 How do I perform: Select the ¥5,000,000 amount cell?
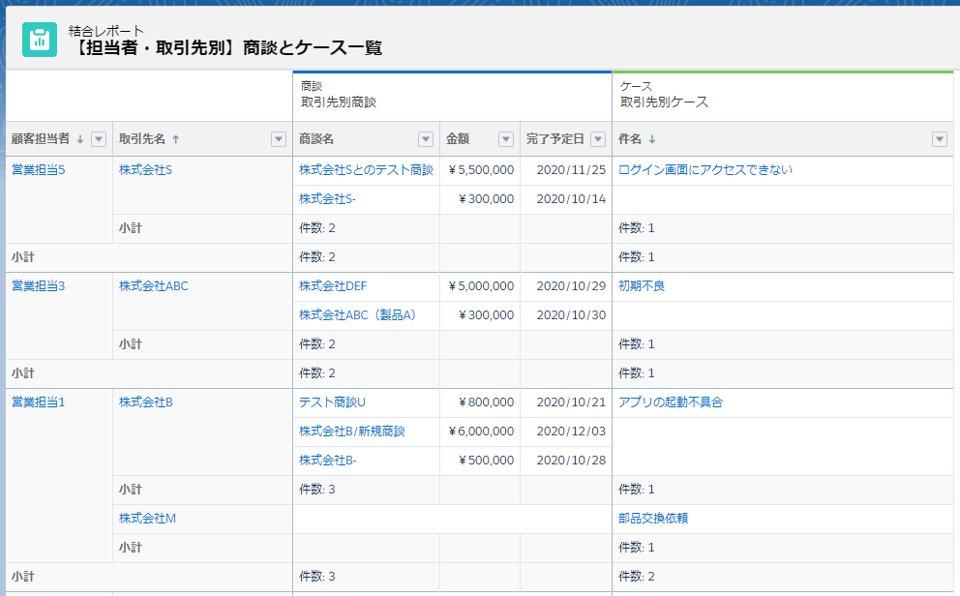click(480, 286)
